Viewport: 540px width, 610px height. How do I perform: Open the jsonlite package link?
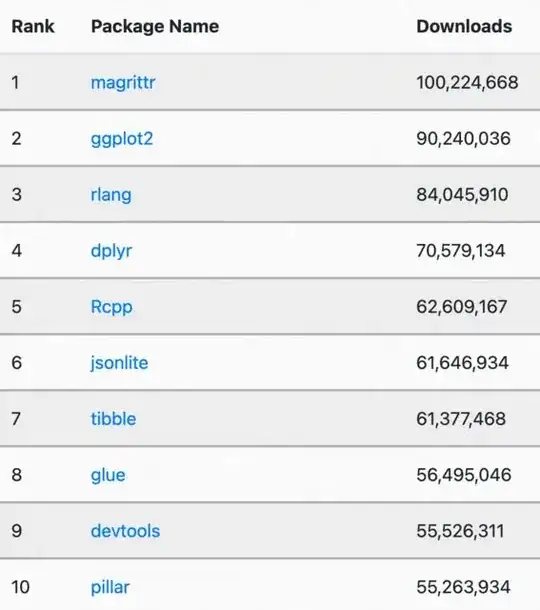(119, 363)
